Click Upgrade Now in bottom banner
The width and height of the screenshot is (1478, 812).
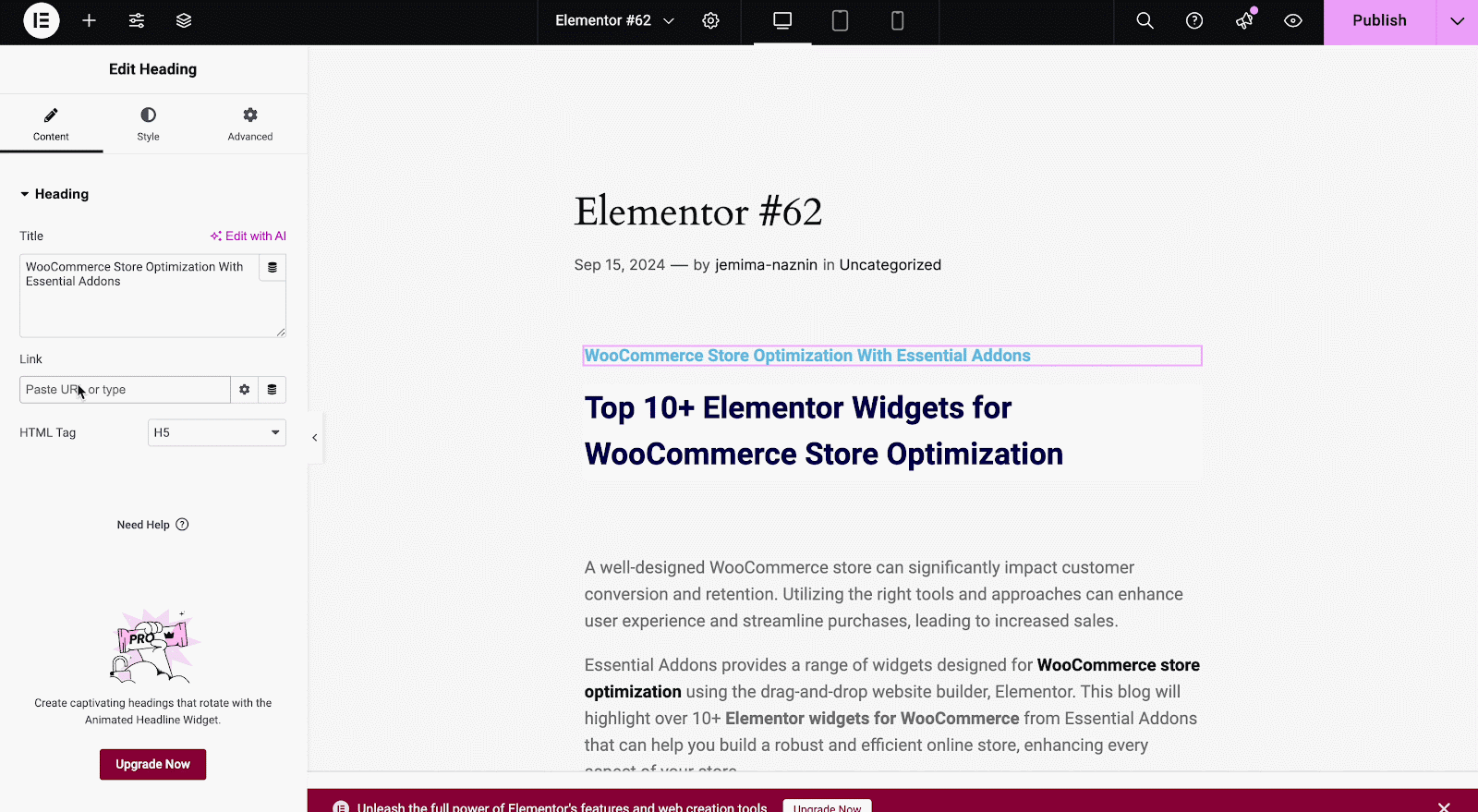tap(827, 806)
